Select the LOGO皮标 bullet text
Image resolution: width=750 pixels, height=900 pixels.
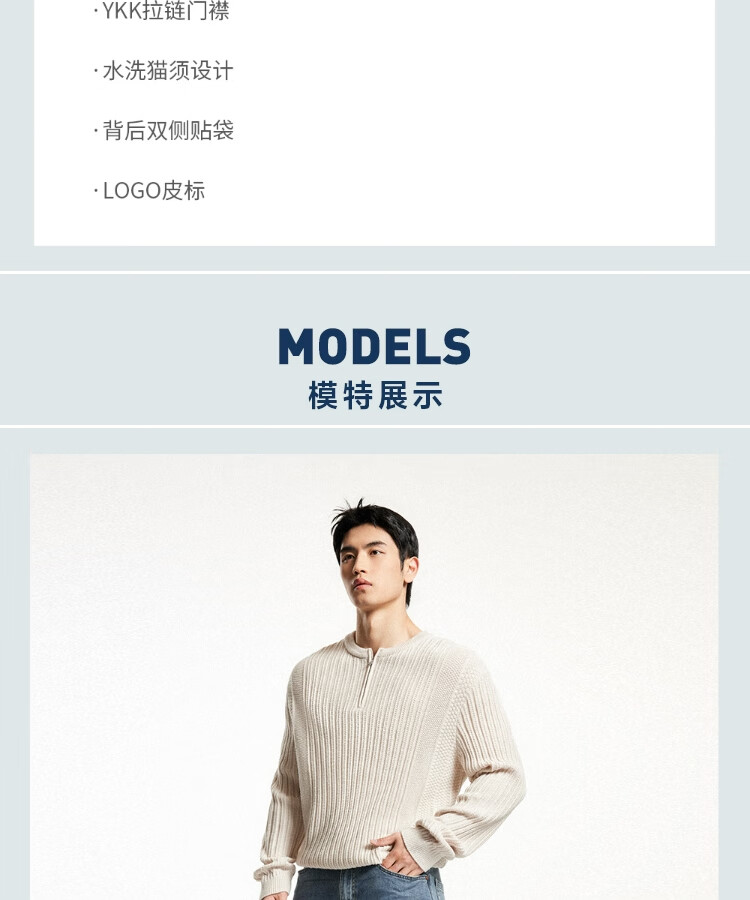click(154, 191)
